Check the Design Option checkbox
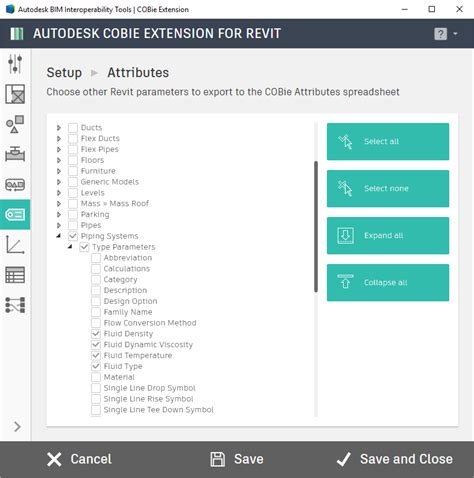This screenshot has height=478, width=474. [96, 301]
